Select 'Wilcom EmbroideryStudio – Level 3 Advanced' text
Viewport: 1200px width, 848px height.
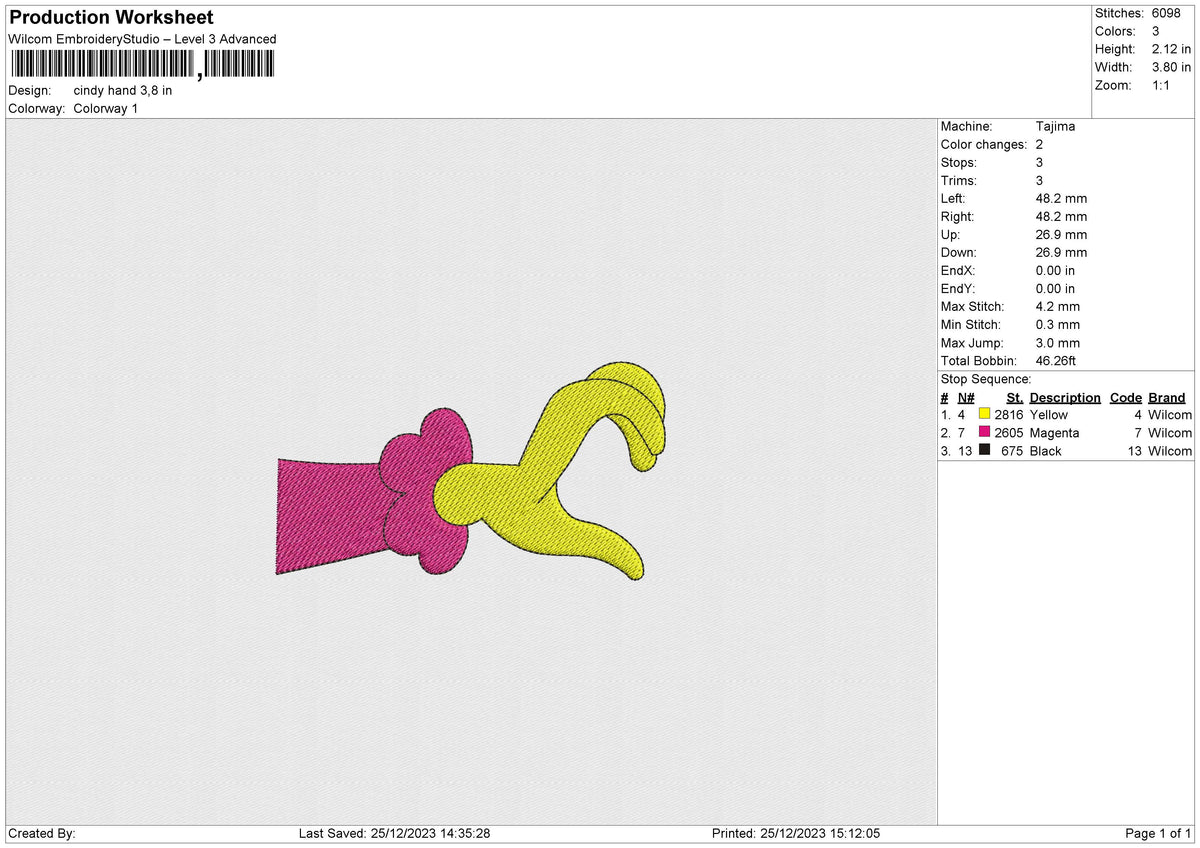pos(142,39)
